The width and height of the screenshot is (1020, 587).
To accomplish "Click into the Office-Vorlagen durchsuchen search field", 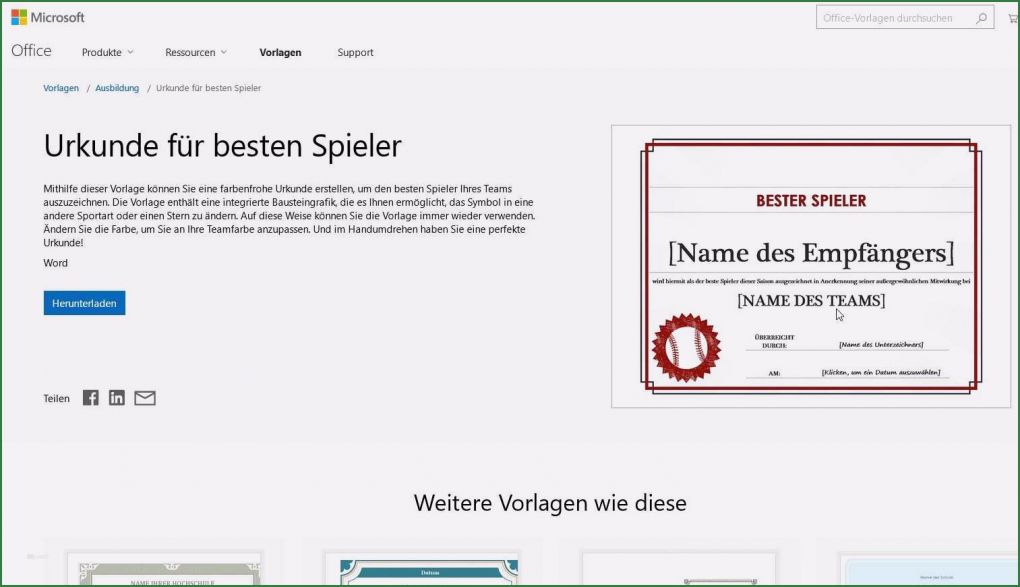I will [890, 17].
